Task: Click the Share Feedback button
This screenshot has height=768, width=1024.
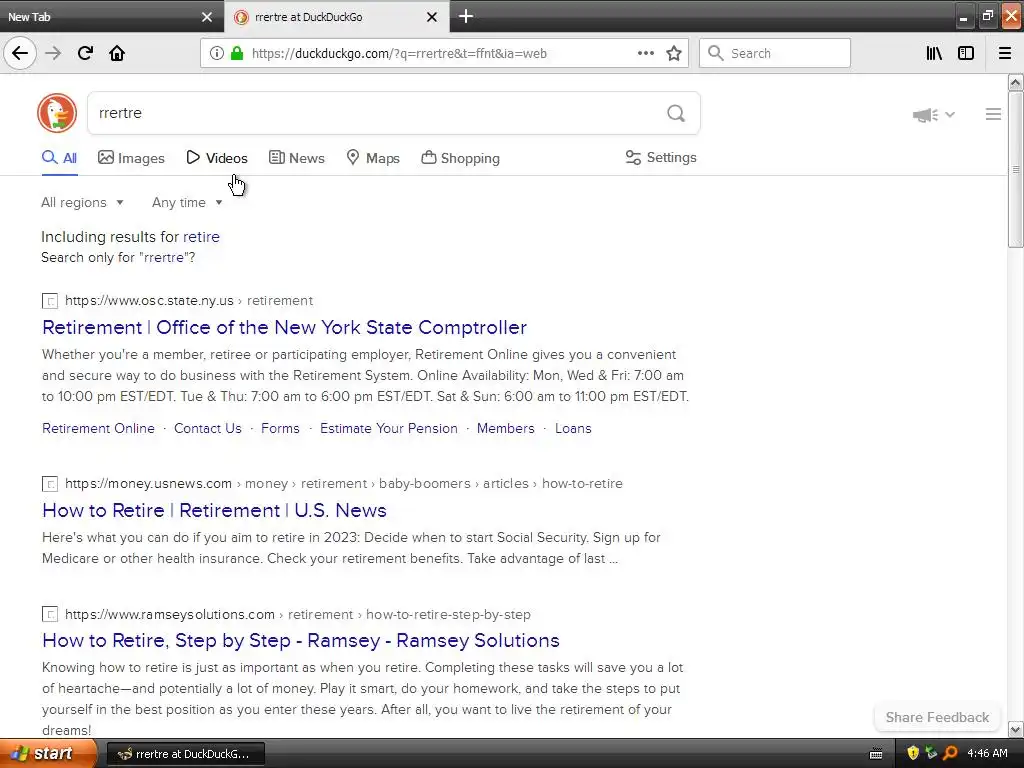Action: pos(937,717)
